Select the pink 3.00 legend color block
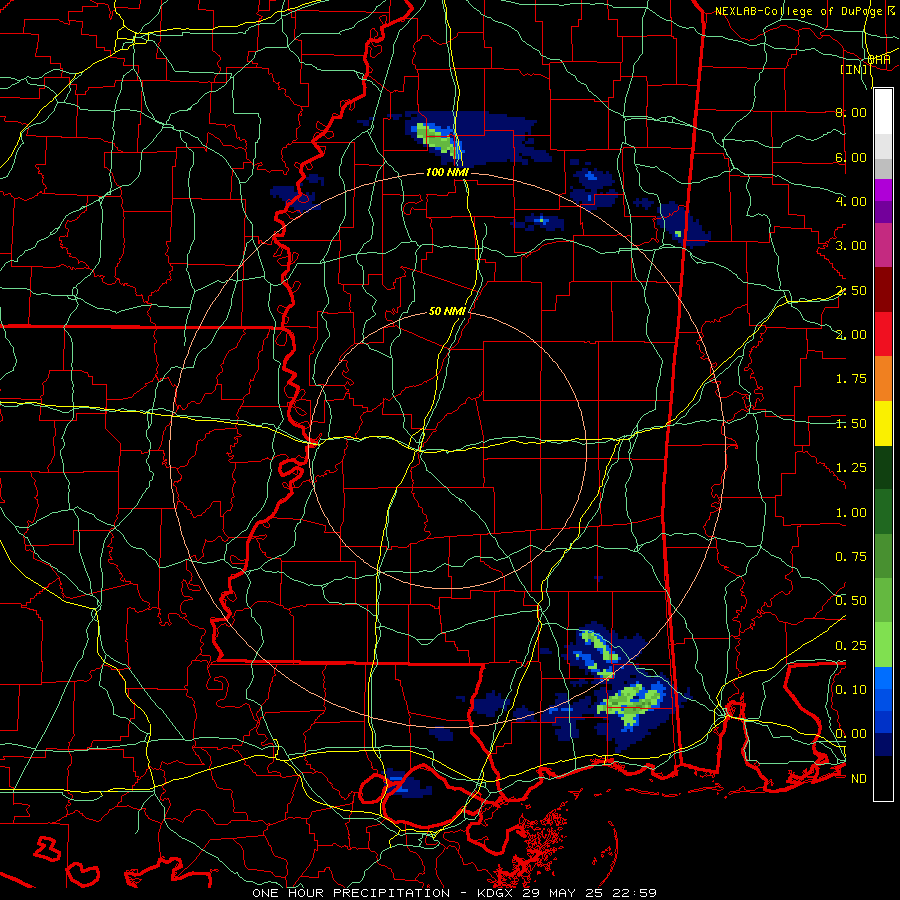This screenshot has height=900, width=900. coord(883,245)
